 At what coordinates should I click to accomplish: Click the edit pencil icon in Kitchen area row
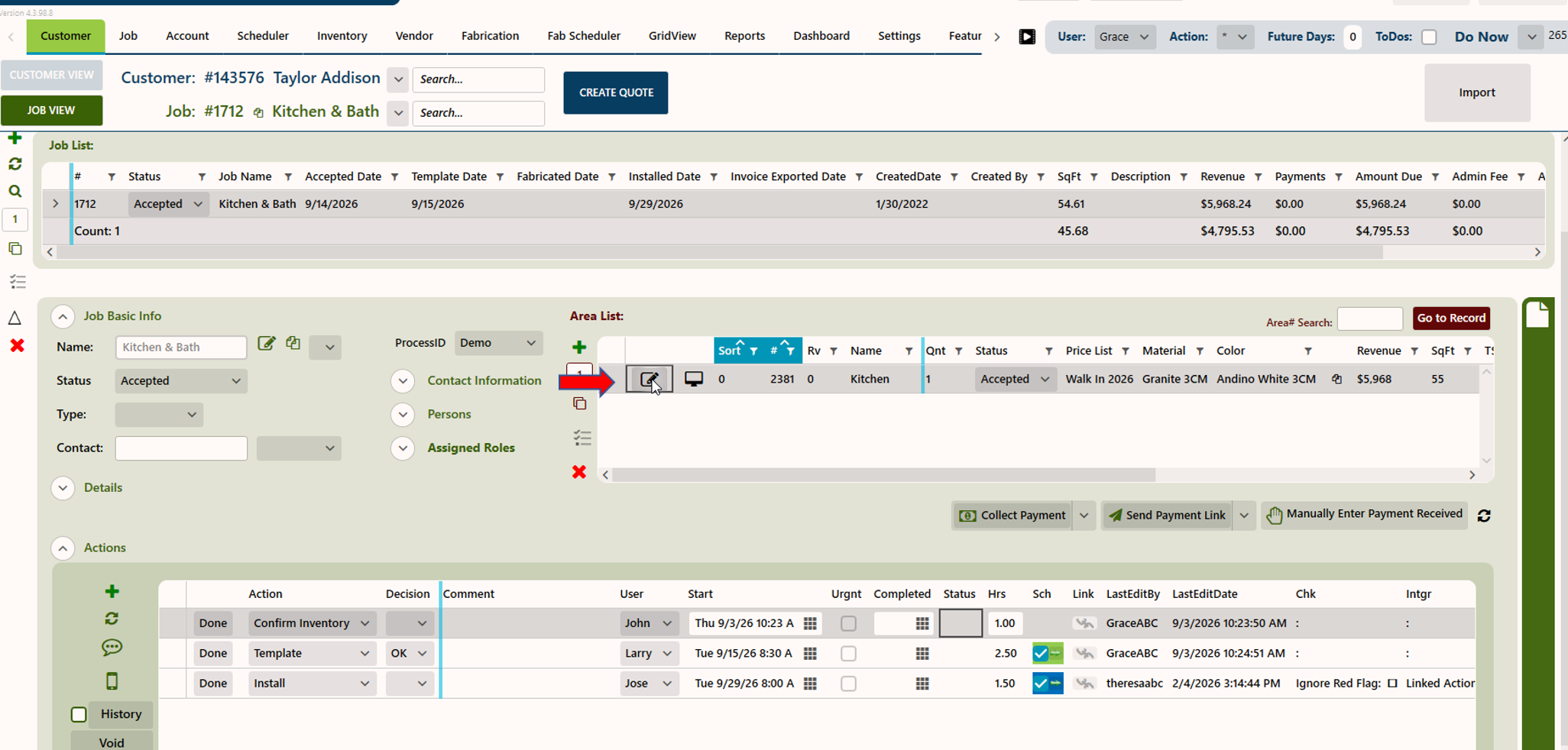click(649, 379)
